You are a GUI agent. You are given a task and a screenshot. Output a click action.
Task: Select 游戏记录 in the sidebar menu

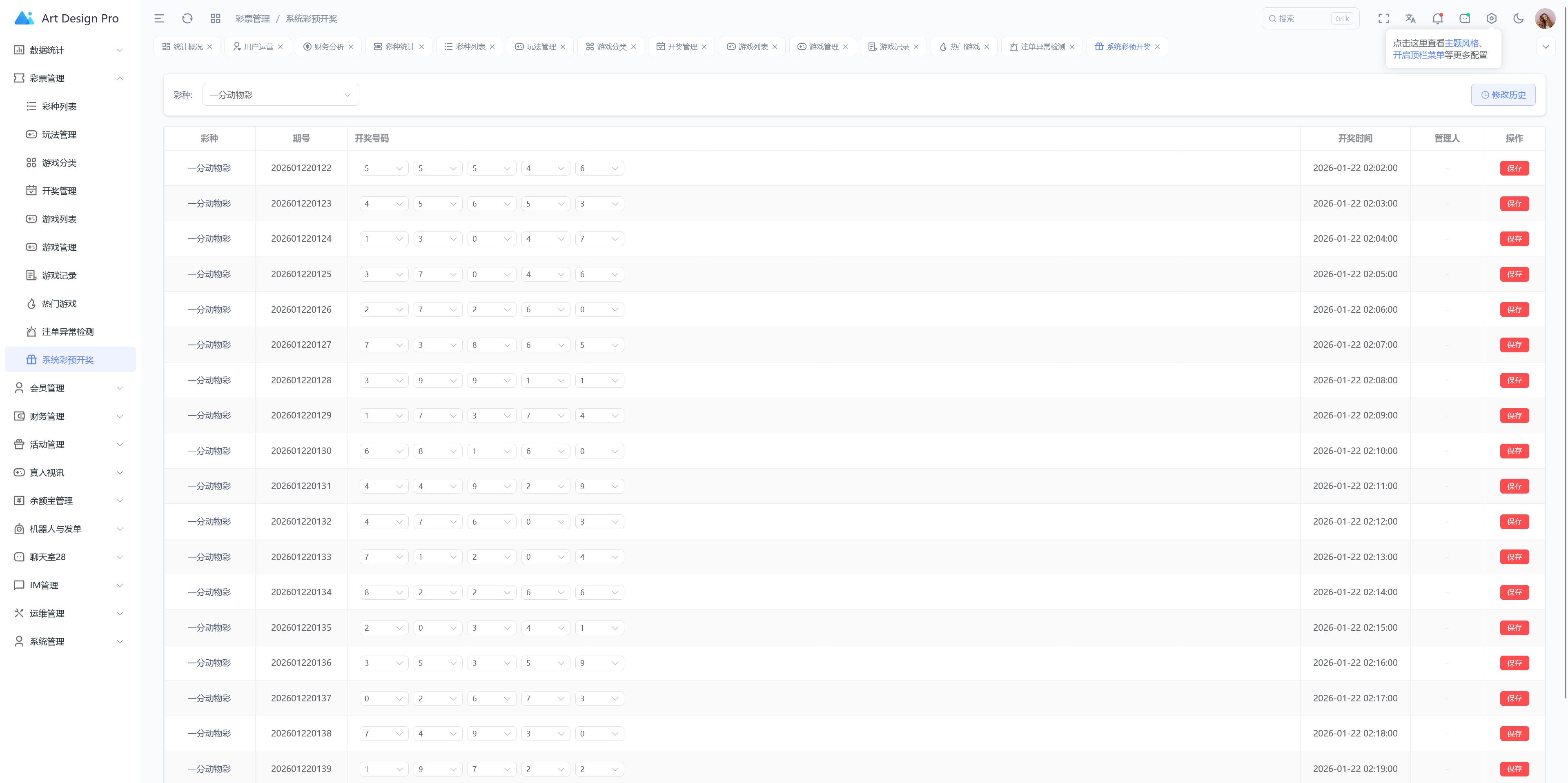59,276
